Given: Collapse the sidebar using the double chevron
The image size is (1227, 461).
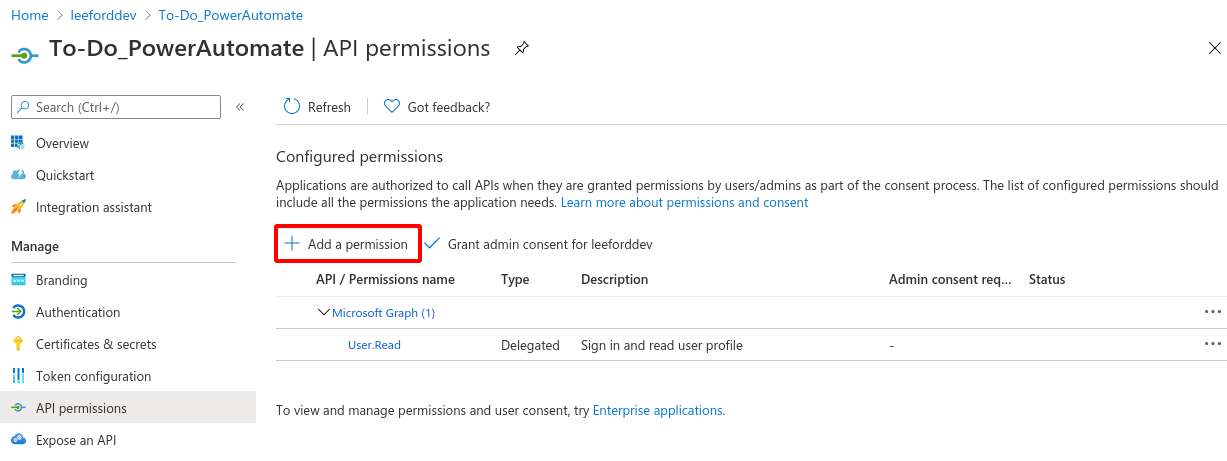Looking at the screenshot, I should pos(240,107).
